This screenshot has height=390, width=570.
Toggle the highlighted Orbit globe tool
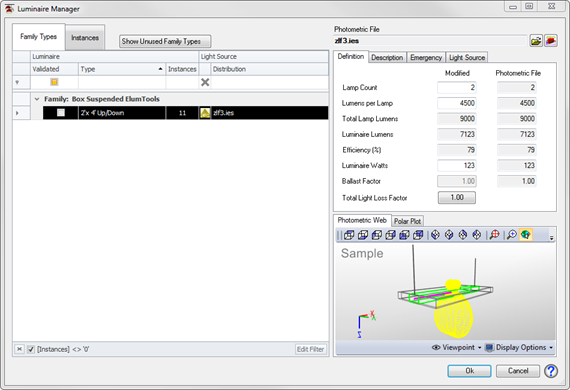click(526, 235)
